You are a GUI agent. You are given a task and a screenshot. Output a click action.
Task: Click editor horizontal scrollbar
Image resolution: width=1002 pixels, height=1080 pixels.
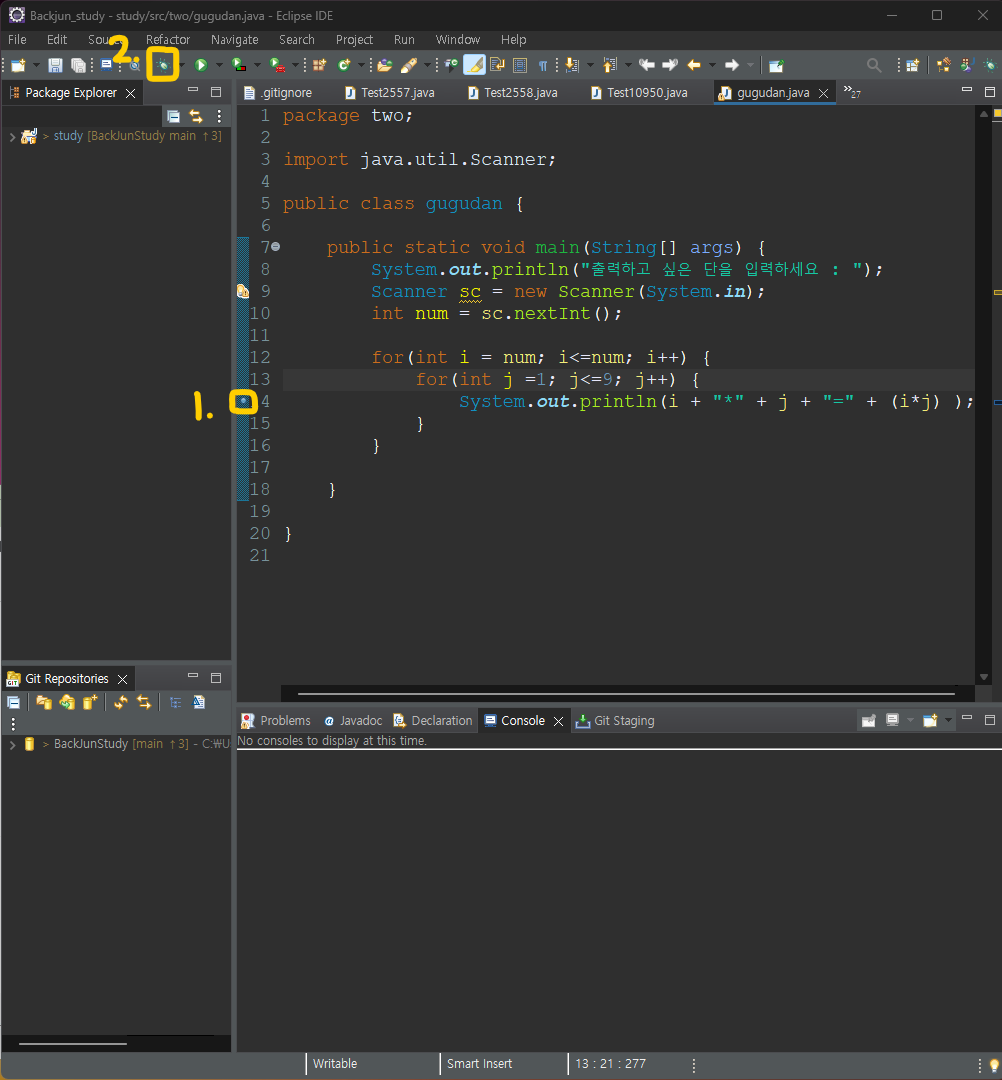626,694
